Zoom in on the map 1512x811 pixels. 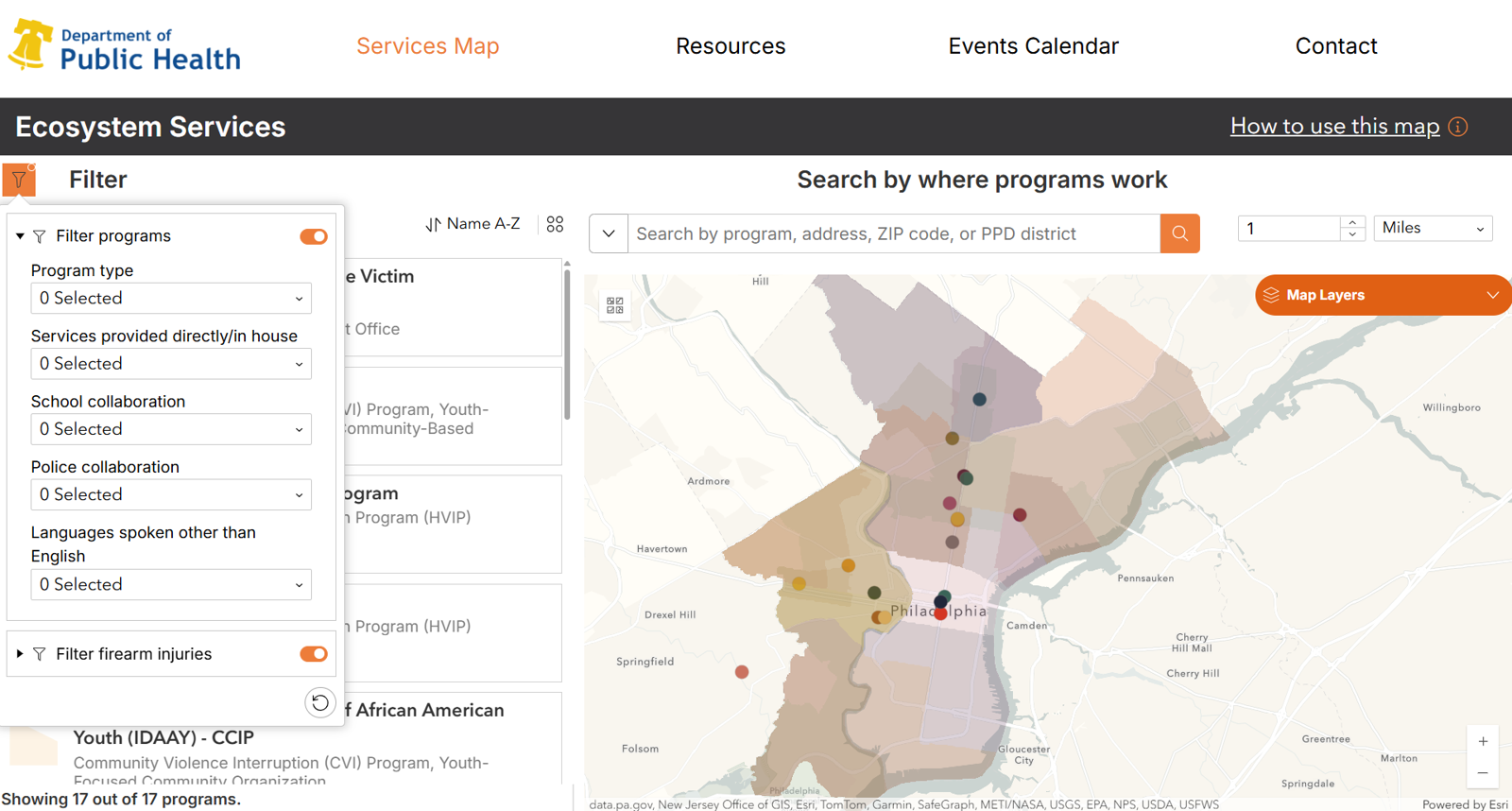pyautogui.click(x=1483, y=741)
